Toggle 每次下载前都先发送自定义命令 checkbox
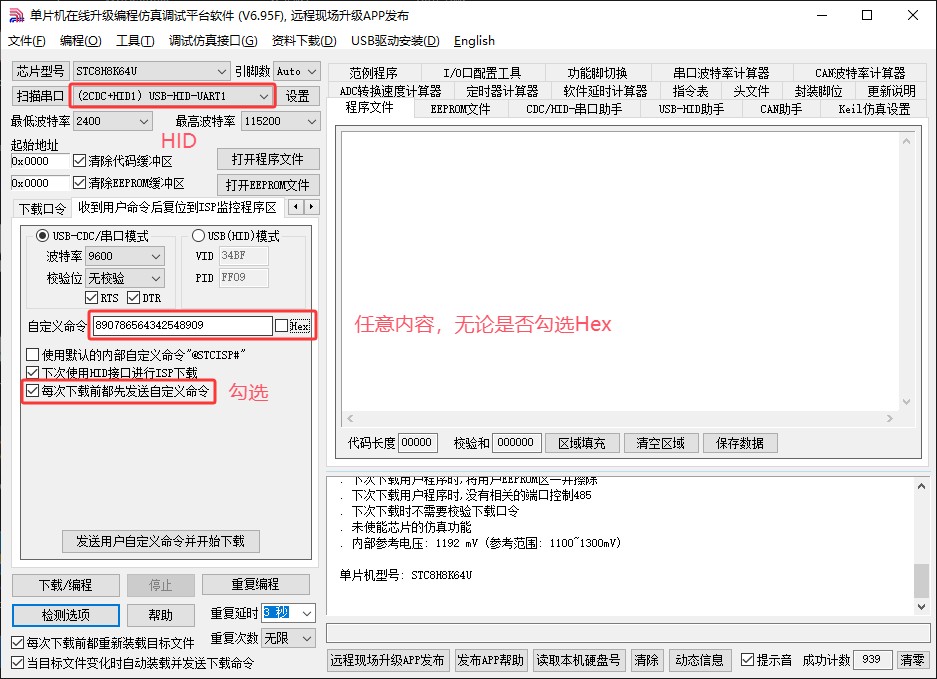The width and height of the screenshot is (937, 679). click(x=33, y=392)
